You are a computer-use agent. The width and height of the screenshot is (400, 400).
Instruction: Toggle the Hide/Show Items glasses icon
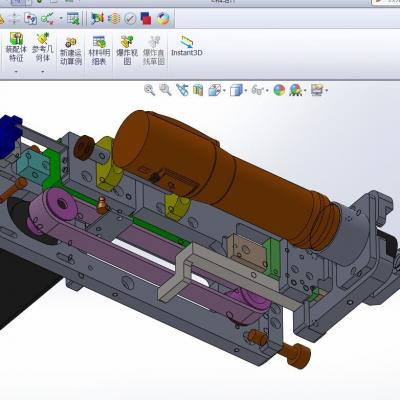[x=257, y=90]
